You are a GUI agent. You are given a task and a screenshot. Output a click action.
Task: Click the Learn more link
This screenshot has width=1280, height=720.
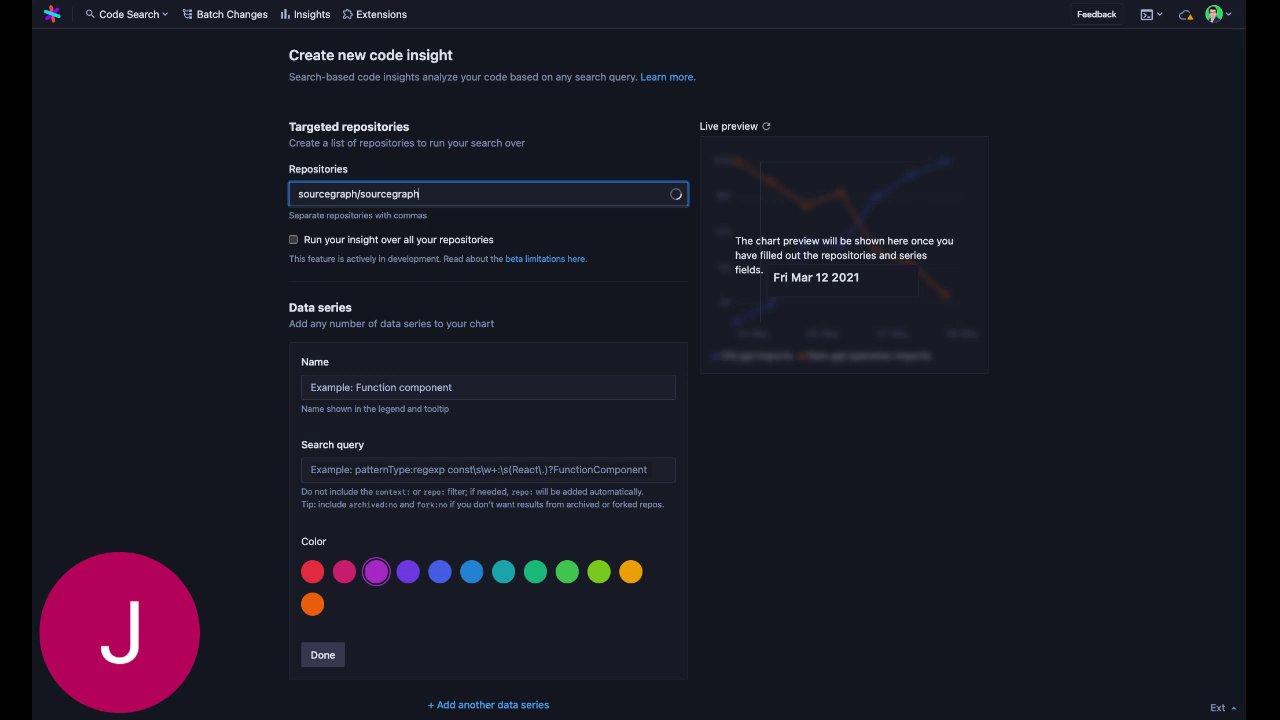pyautogui.click(x=667, y=77)
